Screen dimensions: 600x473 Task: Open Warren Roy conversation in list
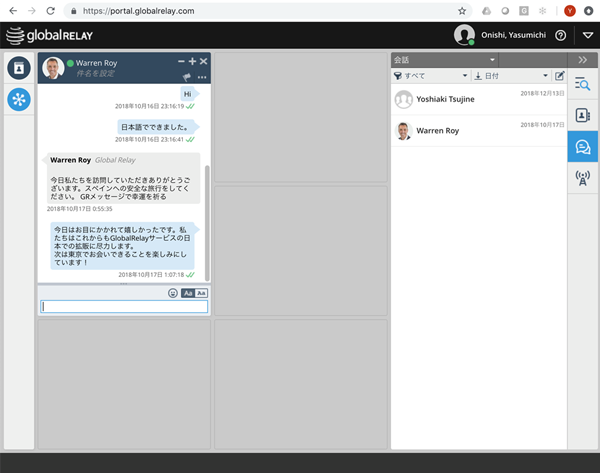(479, 131)
